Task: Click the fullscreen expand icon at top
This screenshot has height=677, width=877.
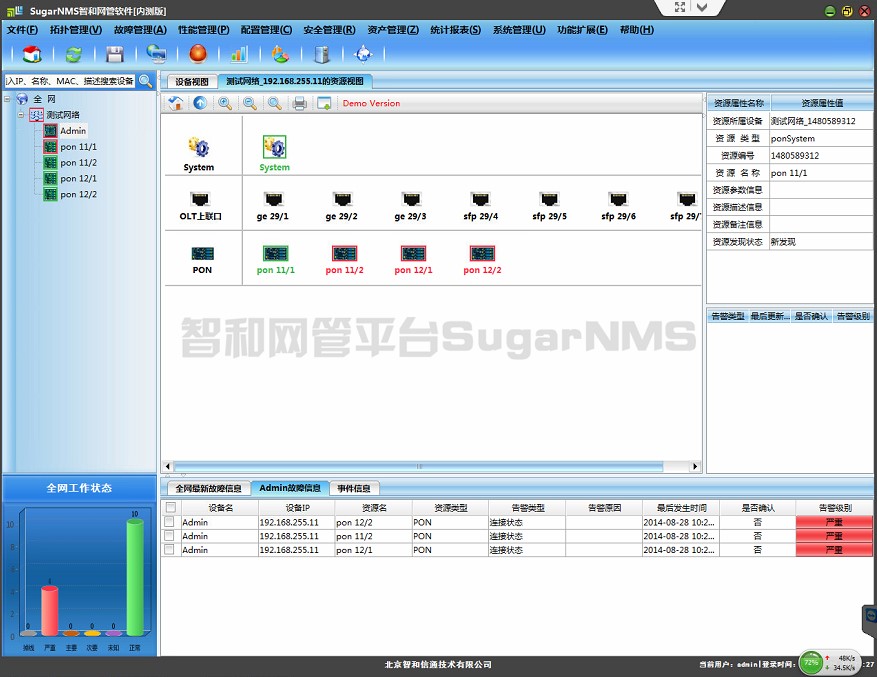Action: click(x=680, y=7)
